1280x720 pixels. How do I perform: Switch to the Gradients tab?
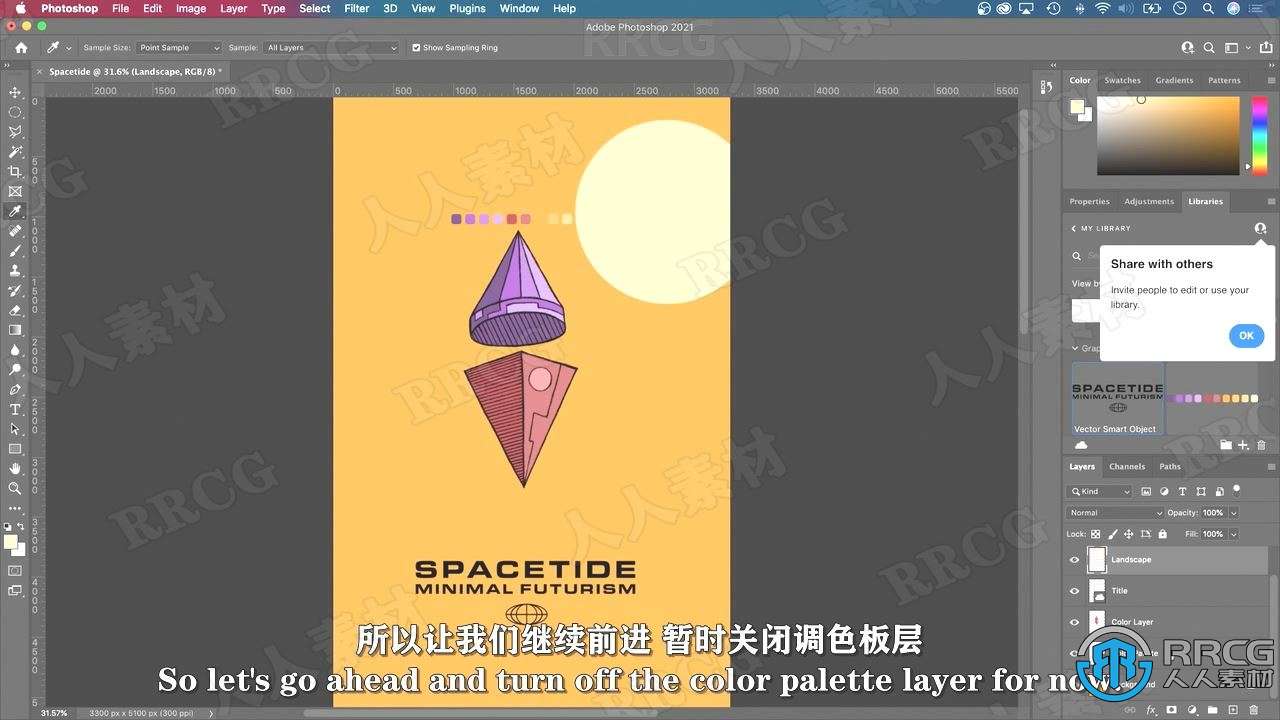1174,80
